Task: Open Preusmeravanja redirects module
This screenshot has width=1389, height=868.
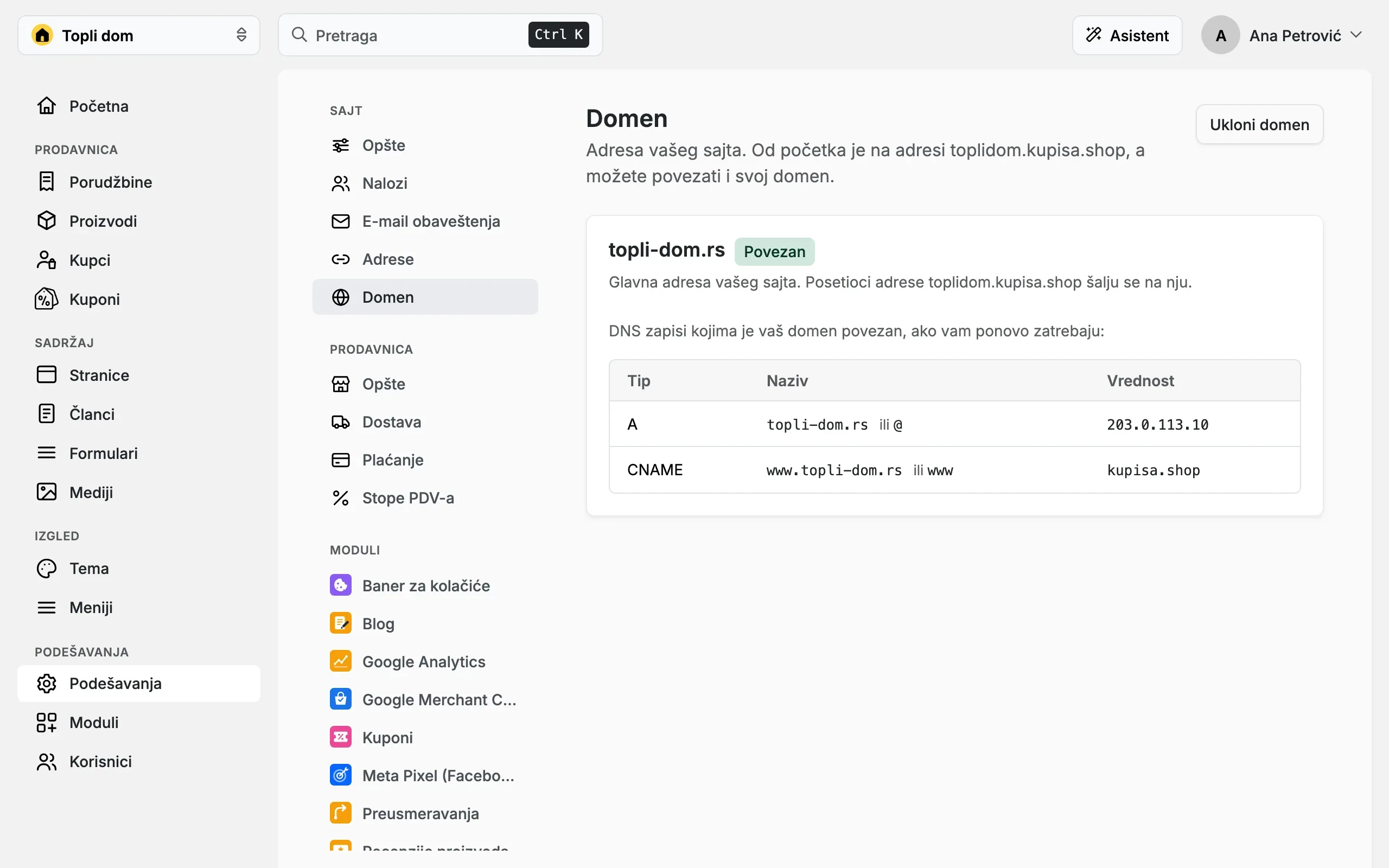Action: click(x=425, y=813)
